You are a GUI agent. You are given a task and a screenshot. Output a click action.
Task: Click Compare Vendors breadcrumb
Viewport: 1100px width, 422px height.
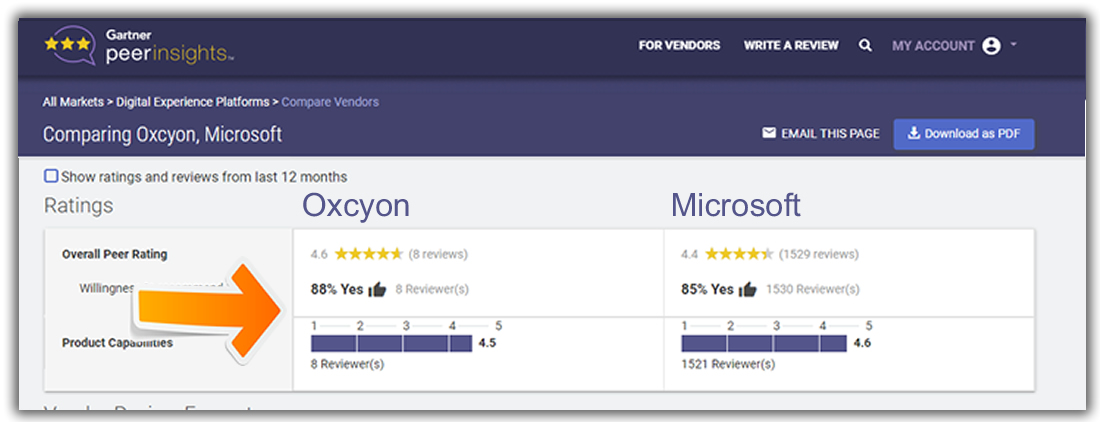tap(330, 102)
